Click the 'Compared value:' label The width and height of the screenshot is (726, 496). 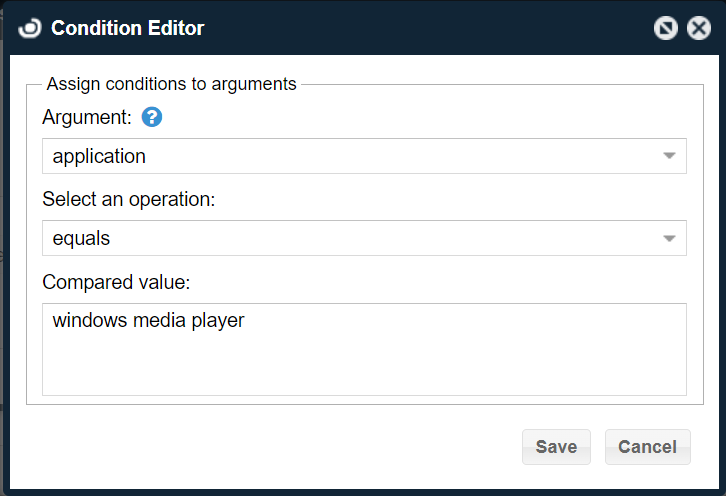[116, 282]
